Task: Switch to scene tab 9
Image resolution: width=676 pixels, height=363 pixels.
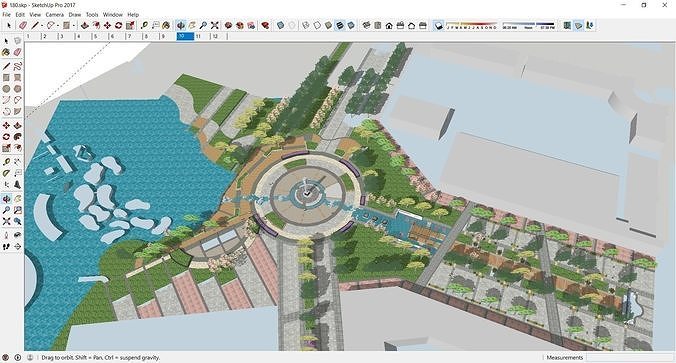Action: (168, 37)
